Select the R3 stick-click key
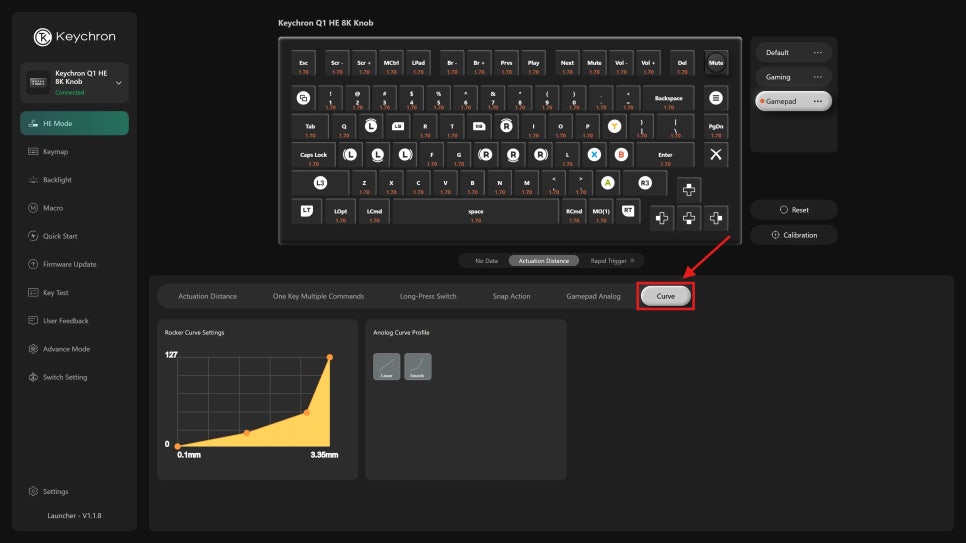The image size is (966, 543). click(x=645, y=182)
